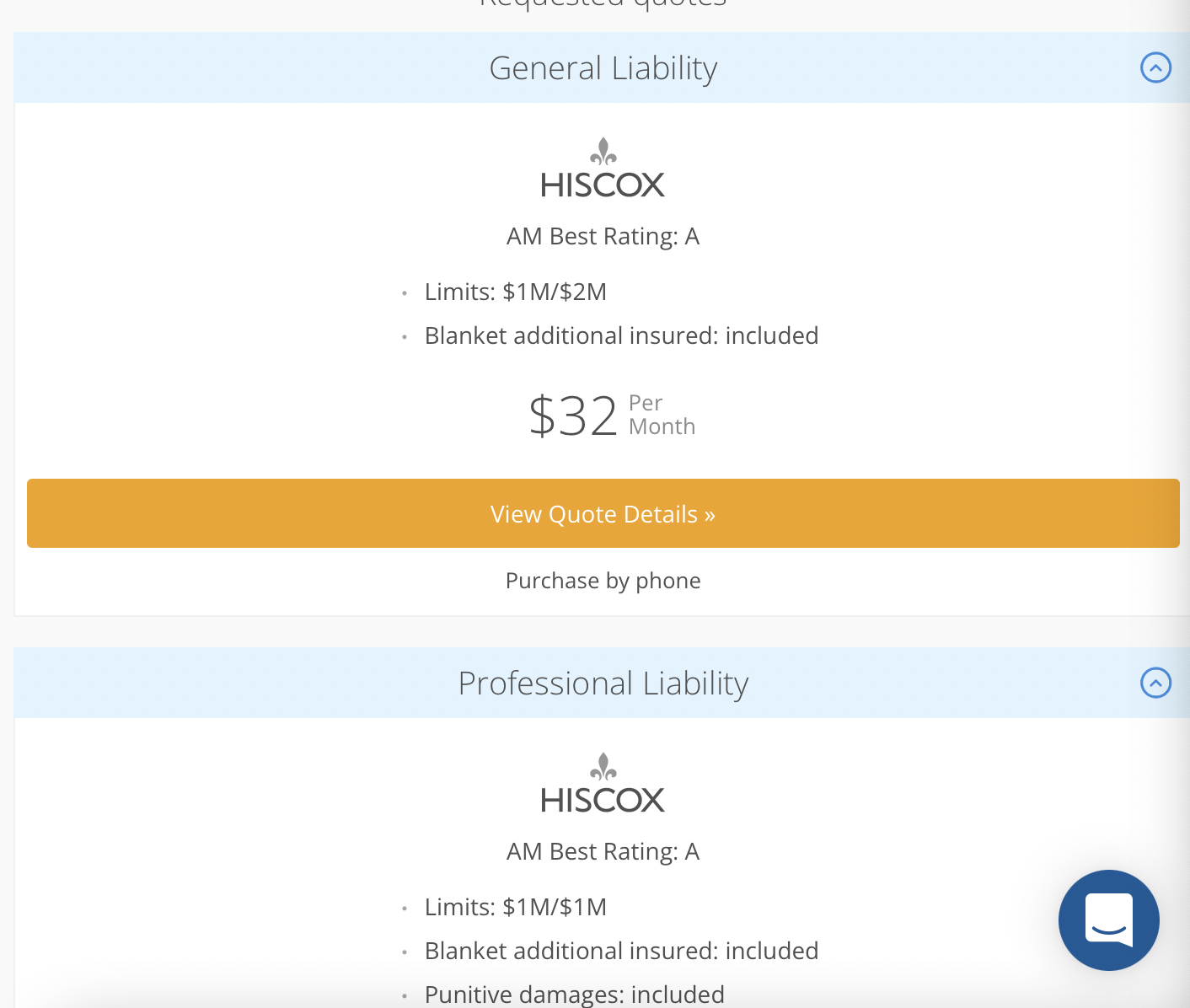This screenshot has height=1008, width=1190.
Task: Click the $32 per month price
Action: (x=612, y=416)
